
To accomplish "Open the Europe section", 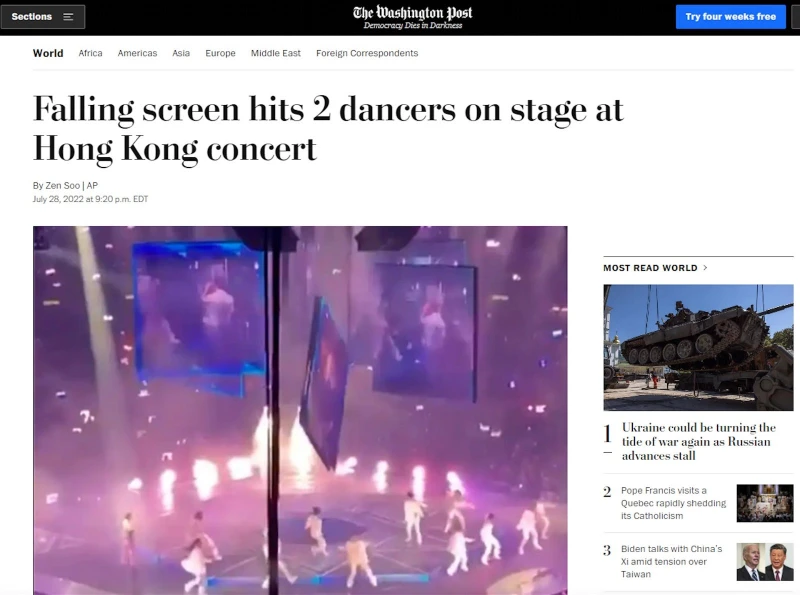I will coord(220,53).
